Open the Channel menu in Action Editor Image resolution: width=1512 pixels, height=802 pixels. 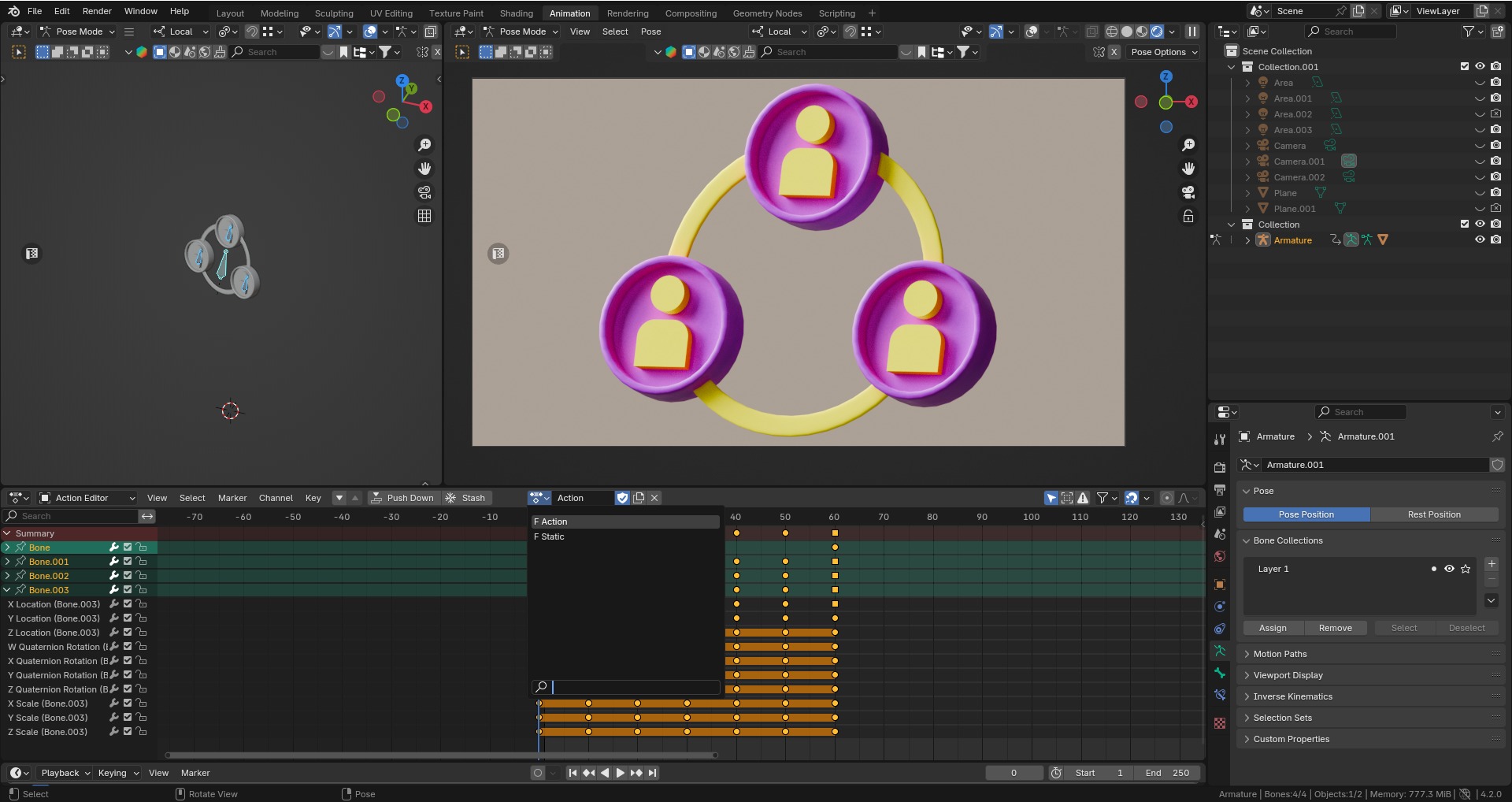pyautogui.click(x=276, y=498)
